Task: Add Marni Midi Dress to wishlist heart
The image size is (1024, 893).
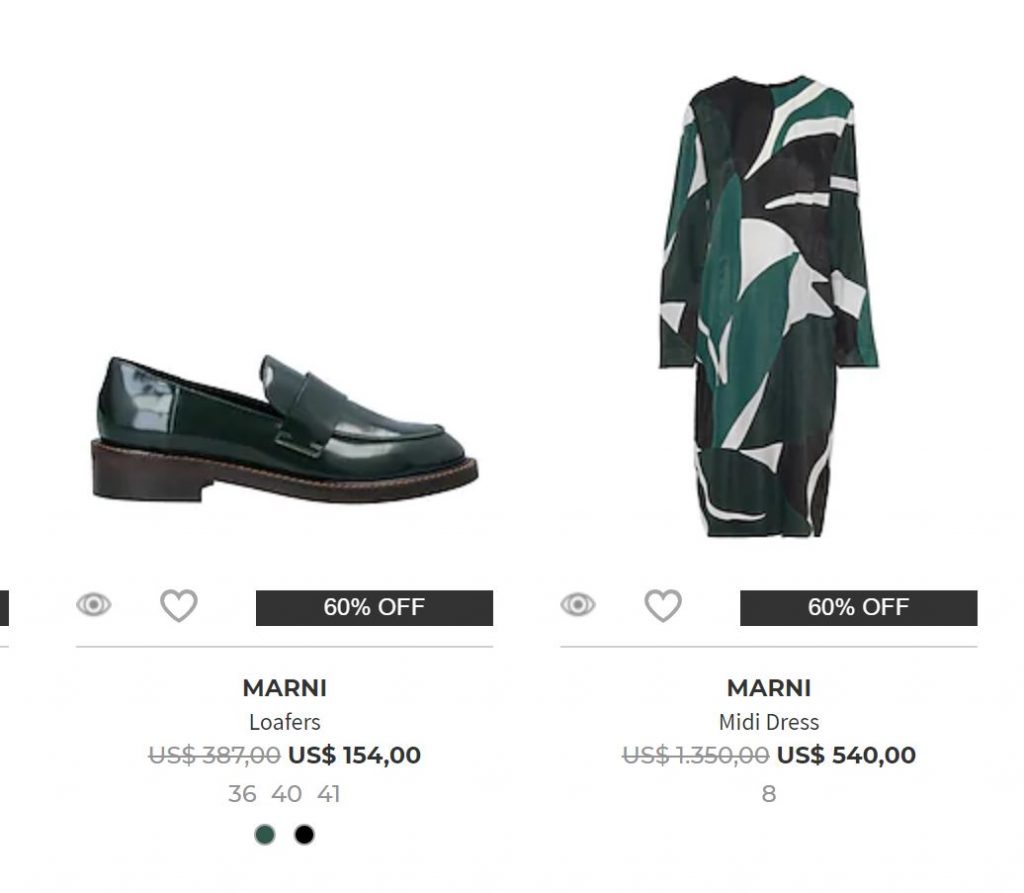Action: [x=662, y=605]
